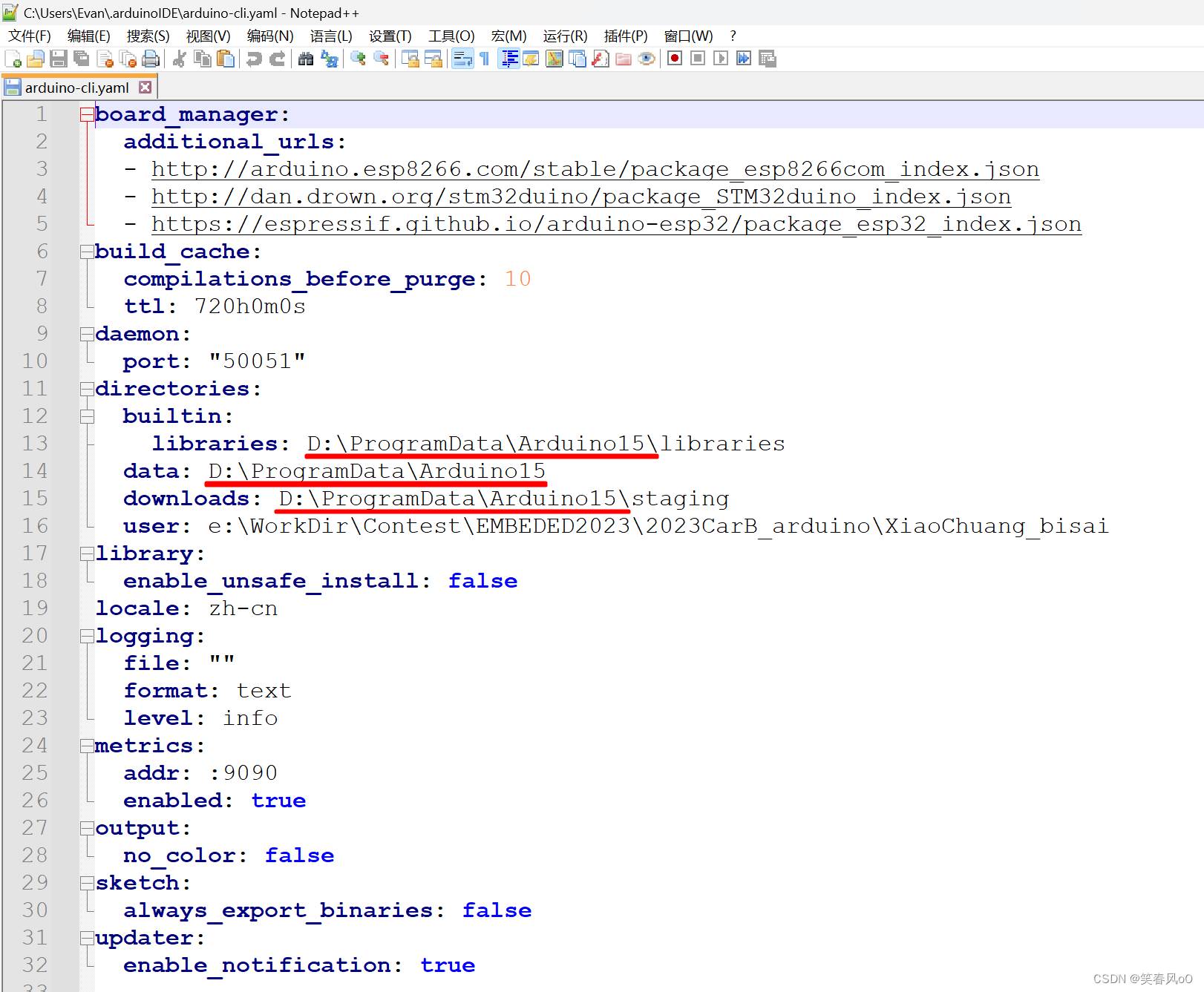Toggle show all characters pilcrow button
The image size is (1204, 992).
click(485, 59)
